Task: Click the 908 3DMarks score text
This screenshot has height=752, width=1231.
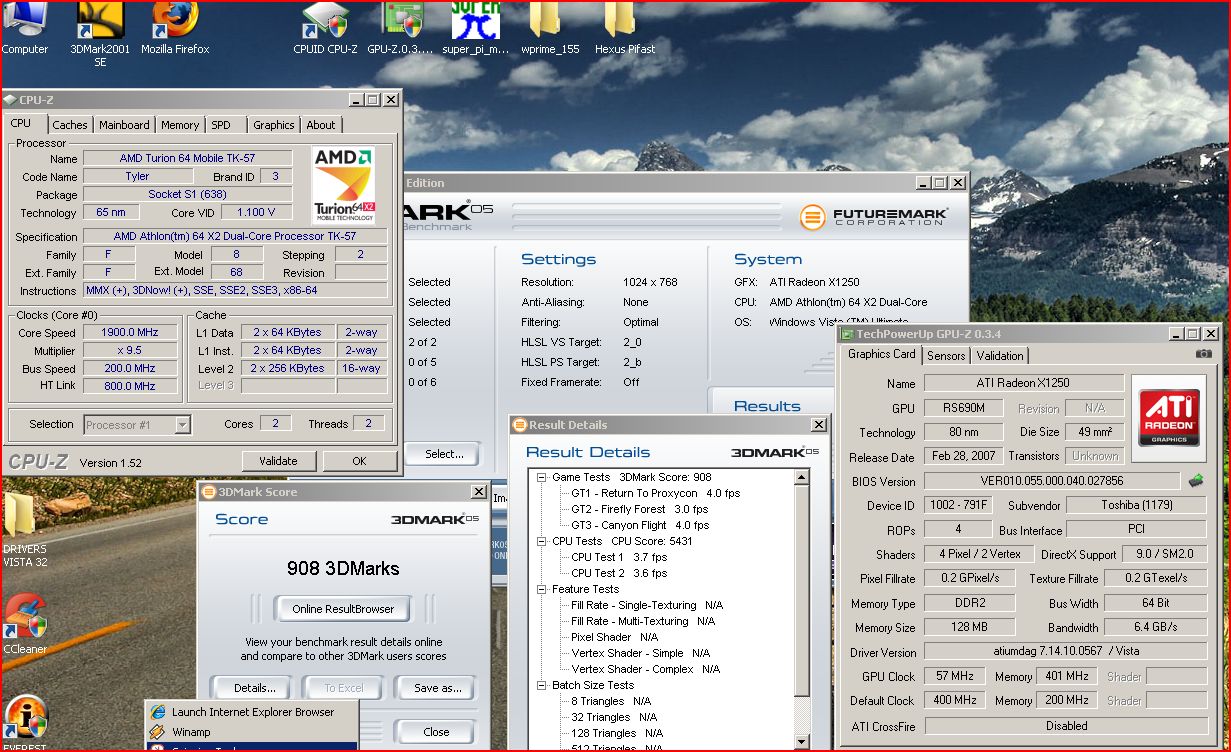Action: [343, 569]
